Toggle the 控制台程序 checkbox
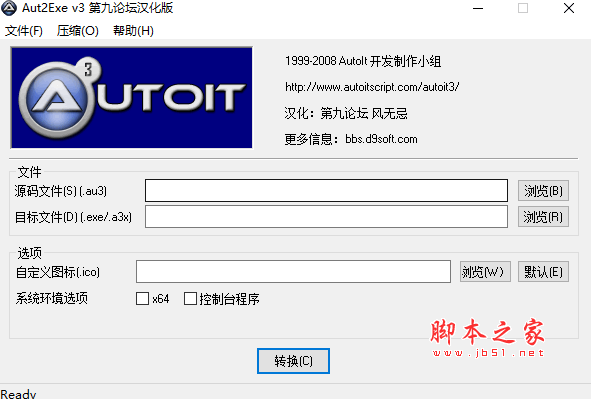591x399 pixels. (190, 299)
